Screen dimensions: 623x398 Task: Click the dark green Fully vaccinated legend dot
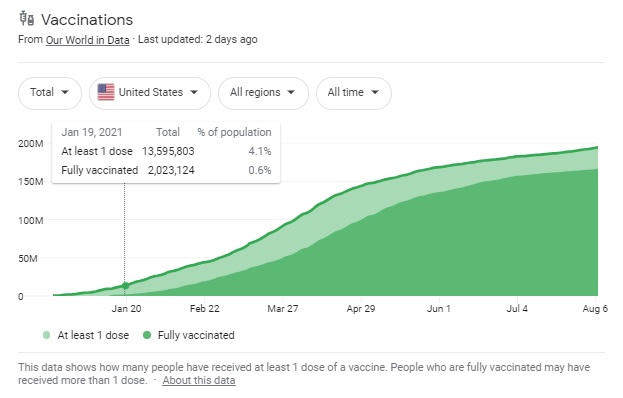coord(147,335)
